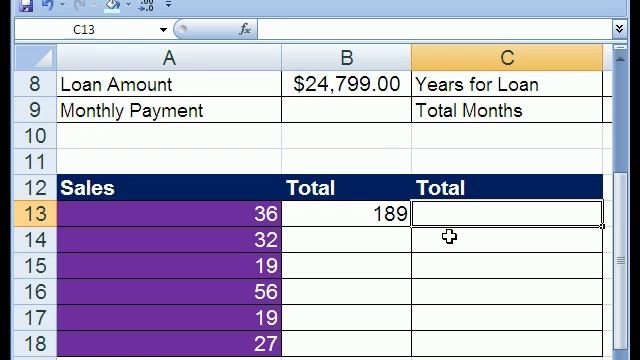640x360 pixels.
Task: Select column A header
Action: coord(169,58)
